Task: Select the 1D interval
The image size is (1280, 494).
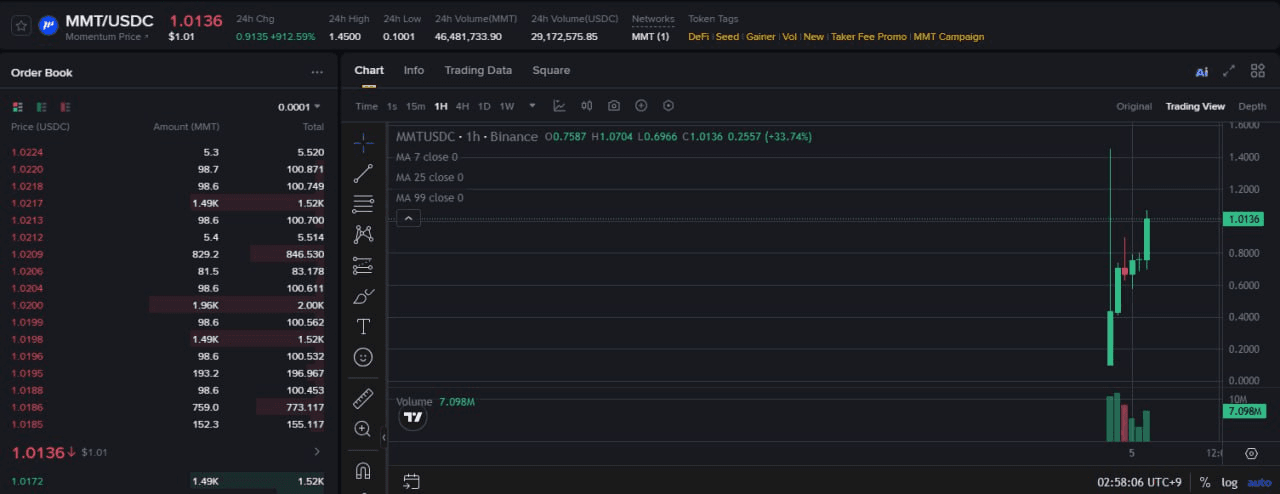Action: (x=484, y=106)
